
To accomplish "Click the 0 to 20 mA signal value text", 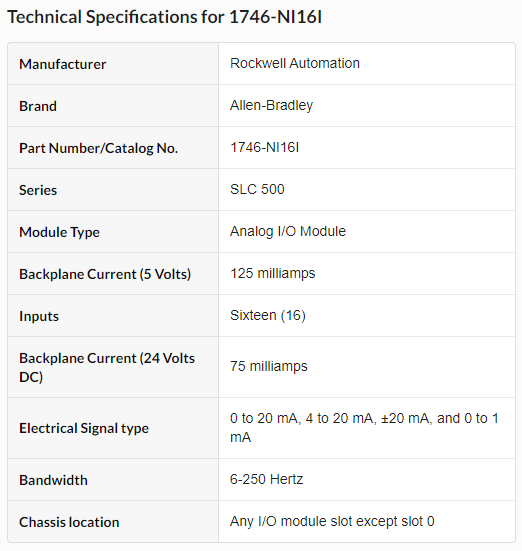I will pyautogui.click(x=364, y=428).
